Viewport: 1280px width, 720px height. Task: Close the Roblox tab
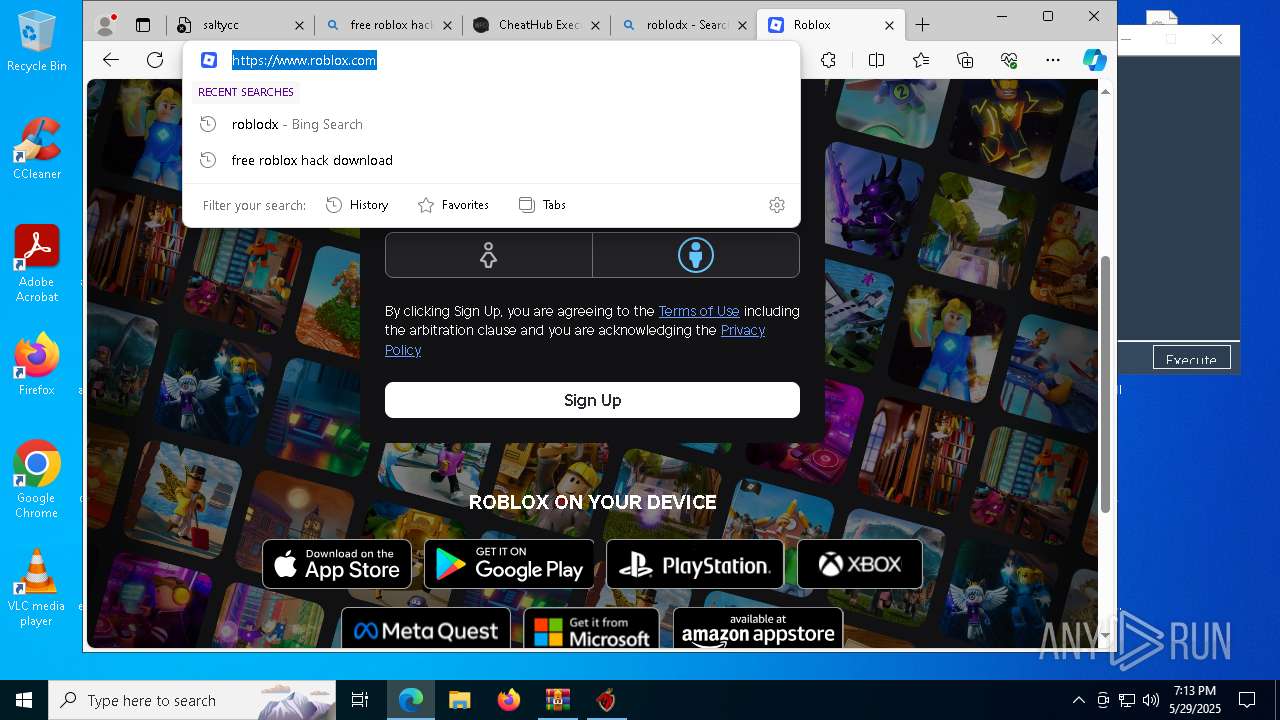[890, 25]
